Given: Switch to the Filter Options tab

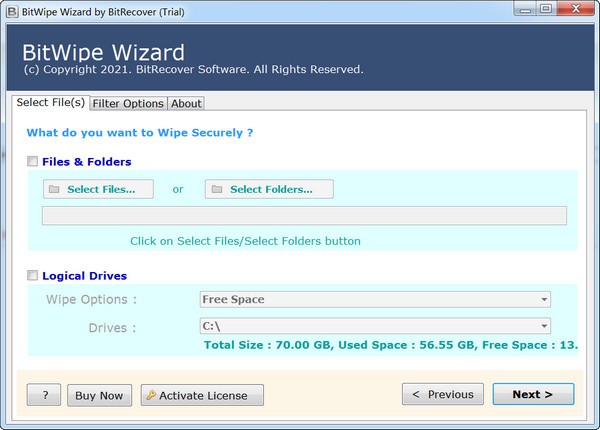Looking at the screenshot, I should pos(128,103).
